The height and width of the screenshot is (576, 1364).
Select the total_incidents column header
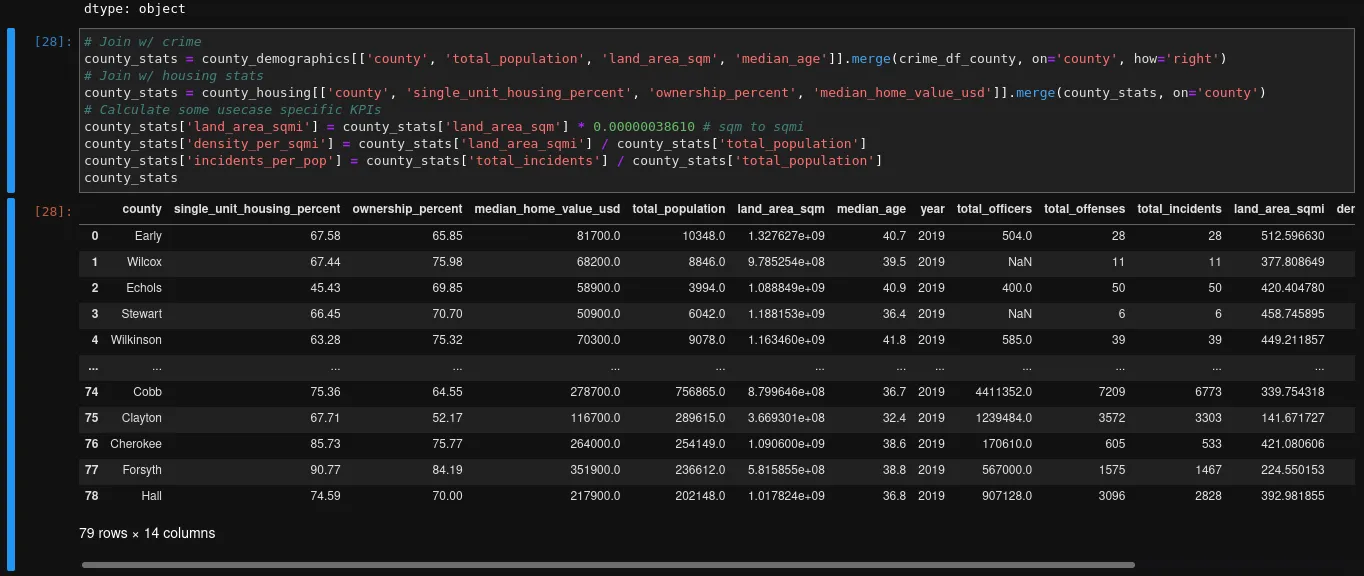(1180, 209)
